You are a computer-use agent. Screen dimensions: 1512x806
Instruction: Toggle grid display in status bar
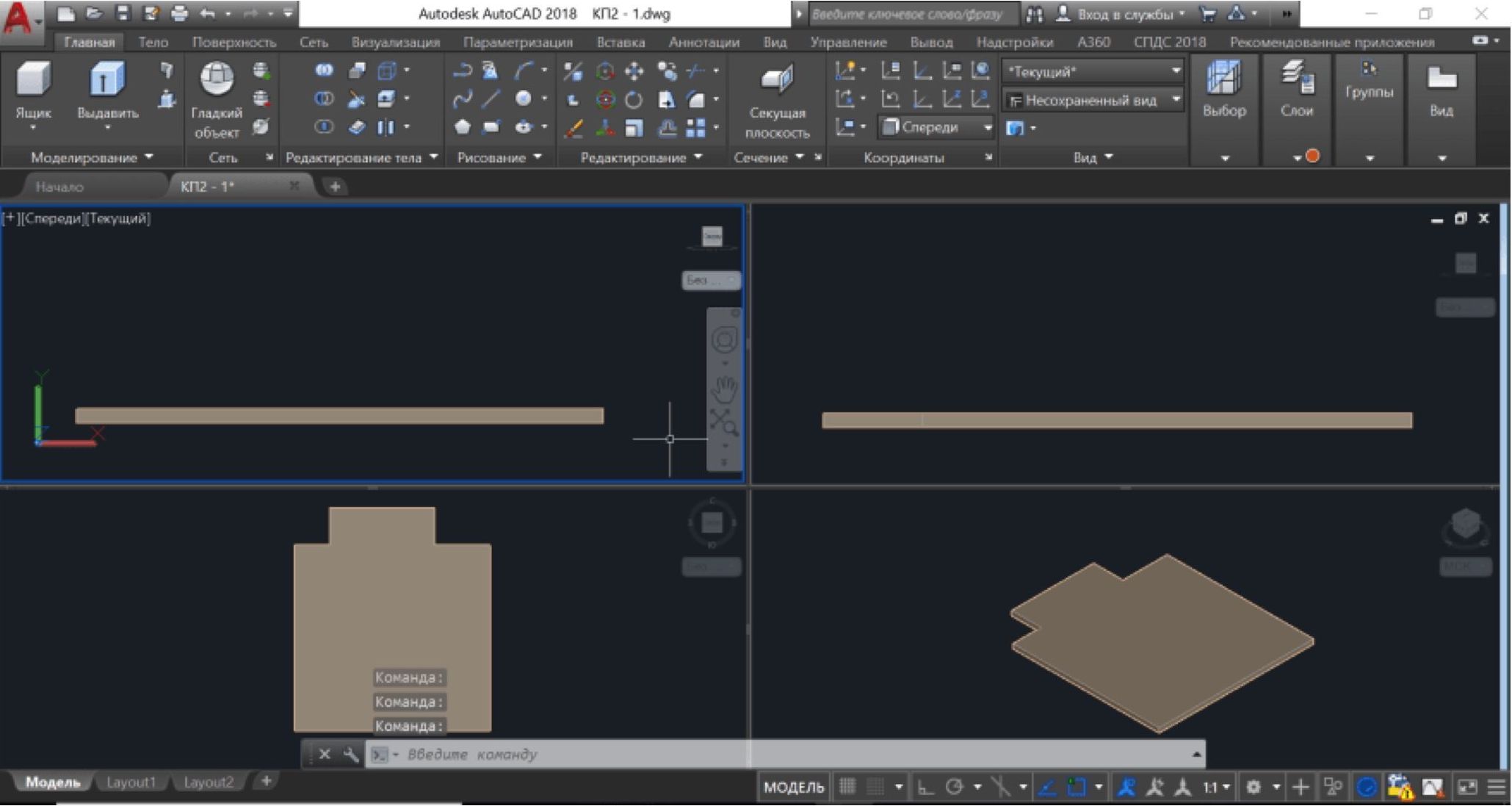[x=847, y=788]
